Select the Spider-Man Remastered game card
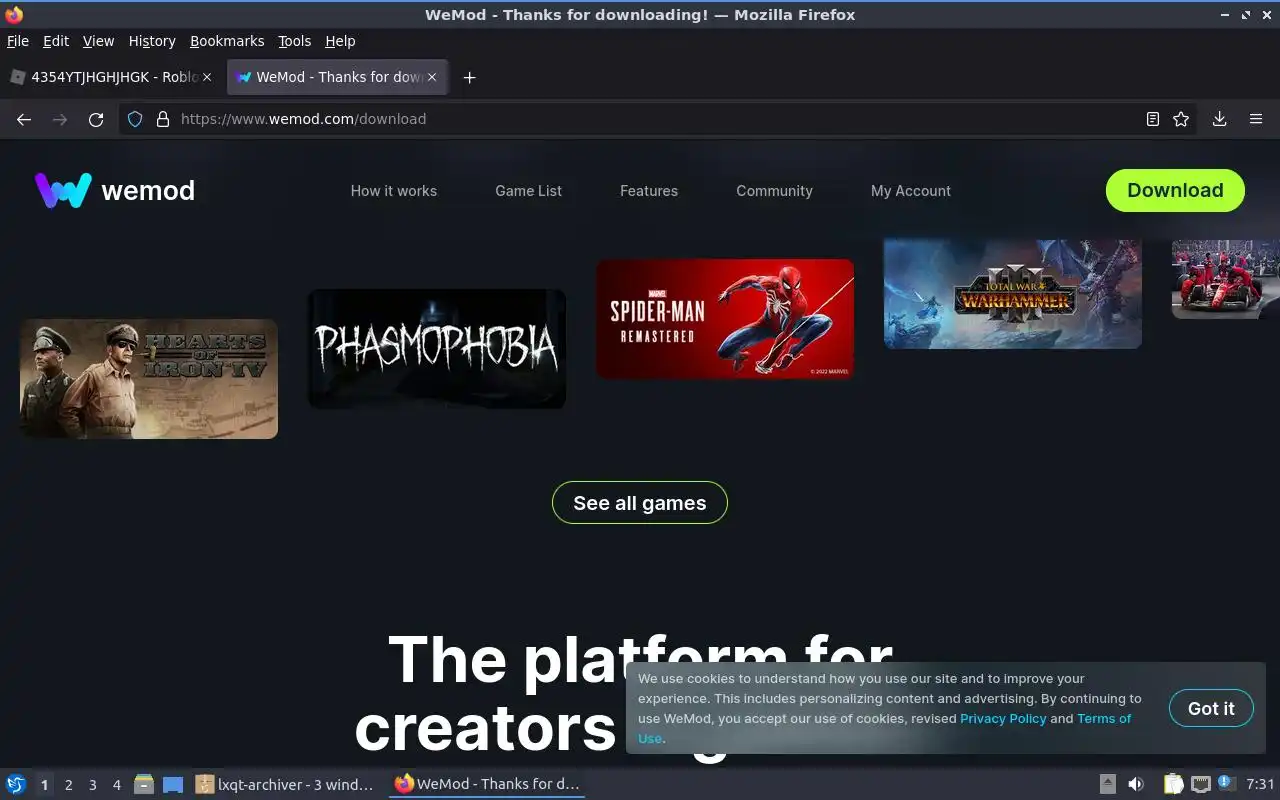The width and height of the screenshot is (1280, 800). [x=725, y=319]
